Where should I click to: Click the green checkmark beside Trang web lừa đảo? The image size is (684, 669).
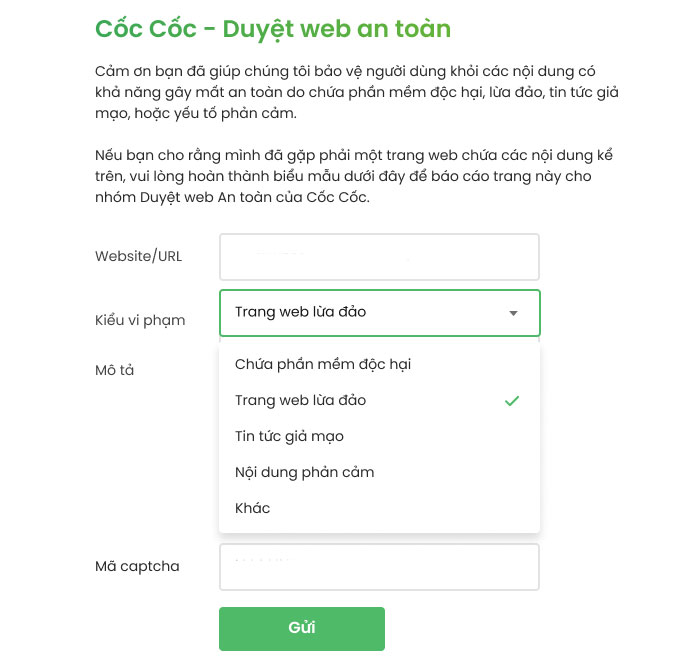[512, 400]
